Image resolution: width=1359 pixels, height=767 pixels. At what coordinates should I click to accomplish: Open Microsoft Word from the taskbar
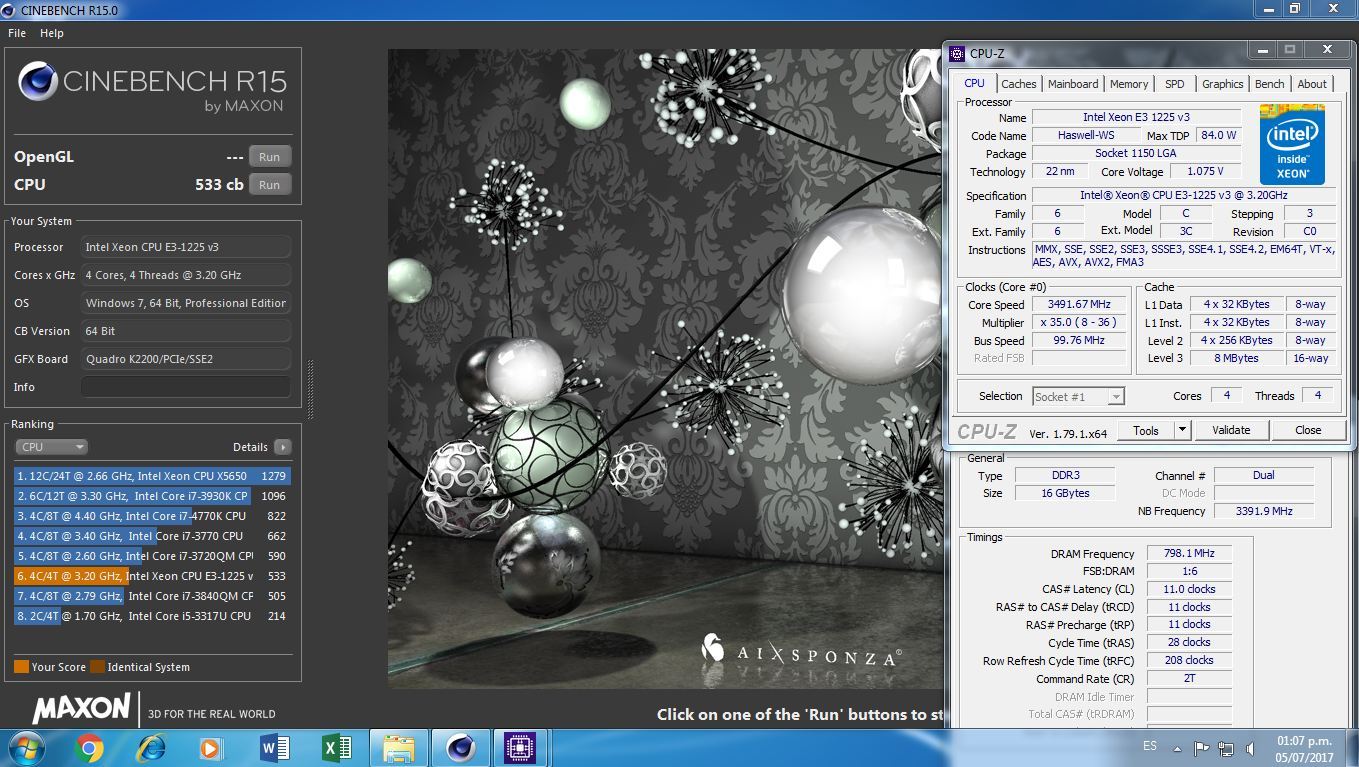(x=273, y=748)
